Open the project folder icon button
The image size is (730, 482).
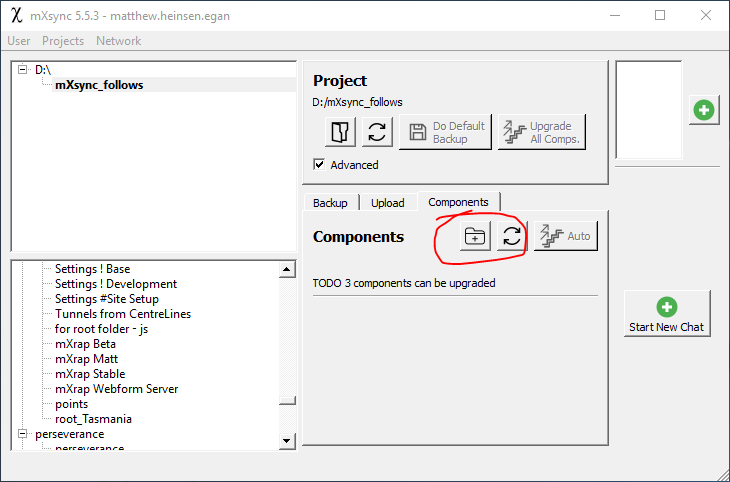point(341,132)
